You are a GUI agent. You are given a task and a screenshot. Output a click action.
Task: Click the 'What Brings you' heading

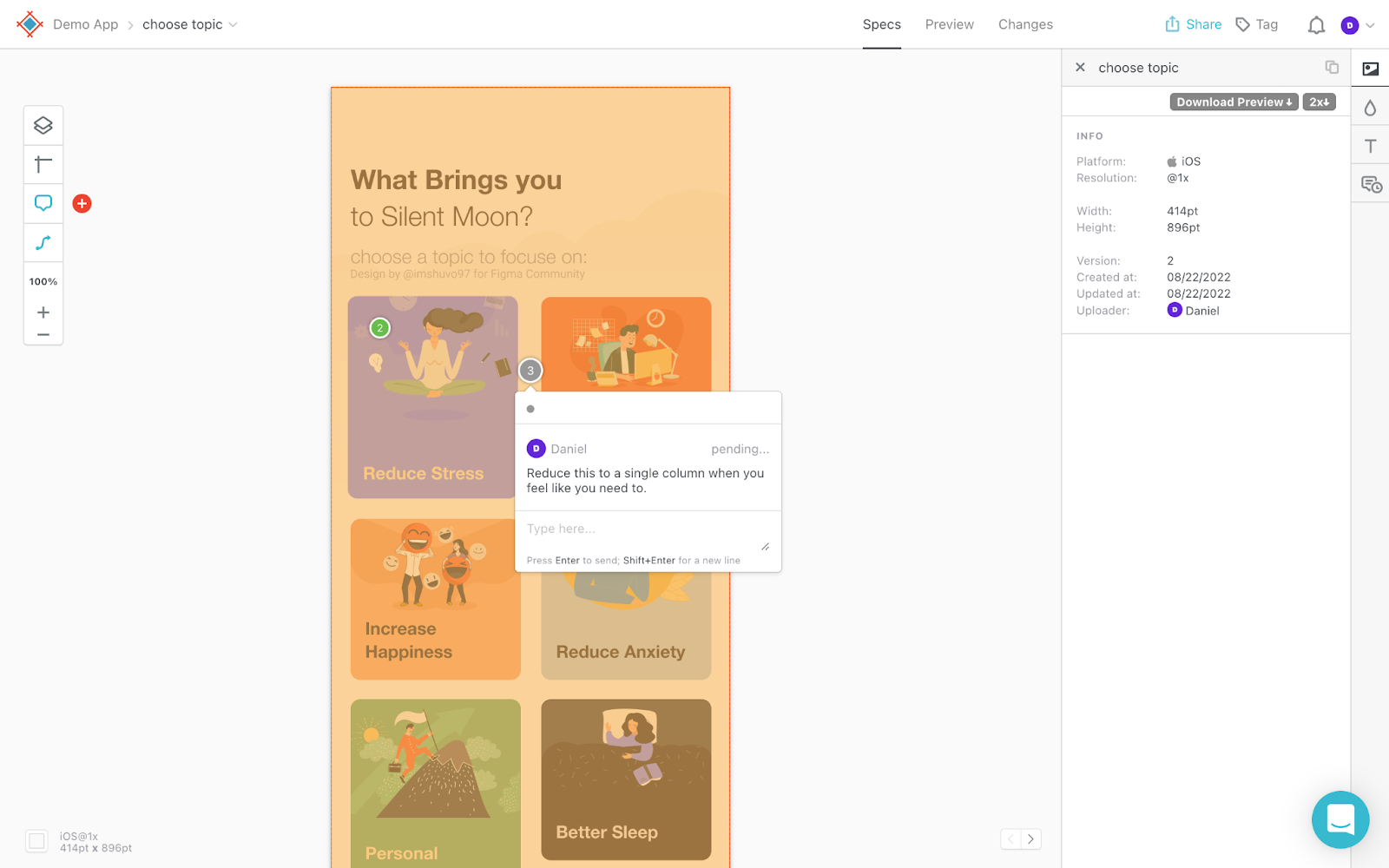tap(456, 180)
